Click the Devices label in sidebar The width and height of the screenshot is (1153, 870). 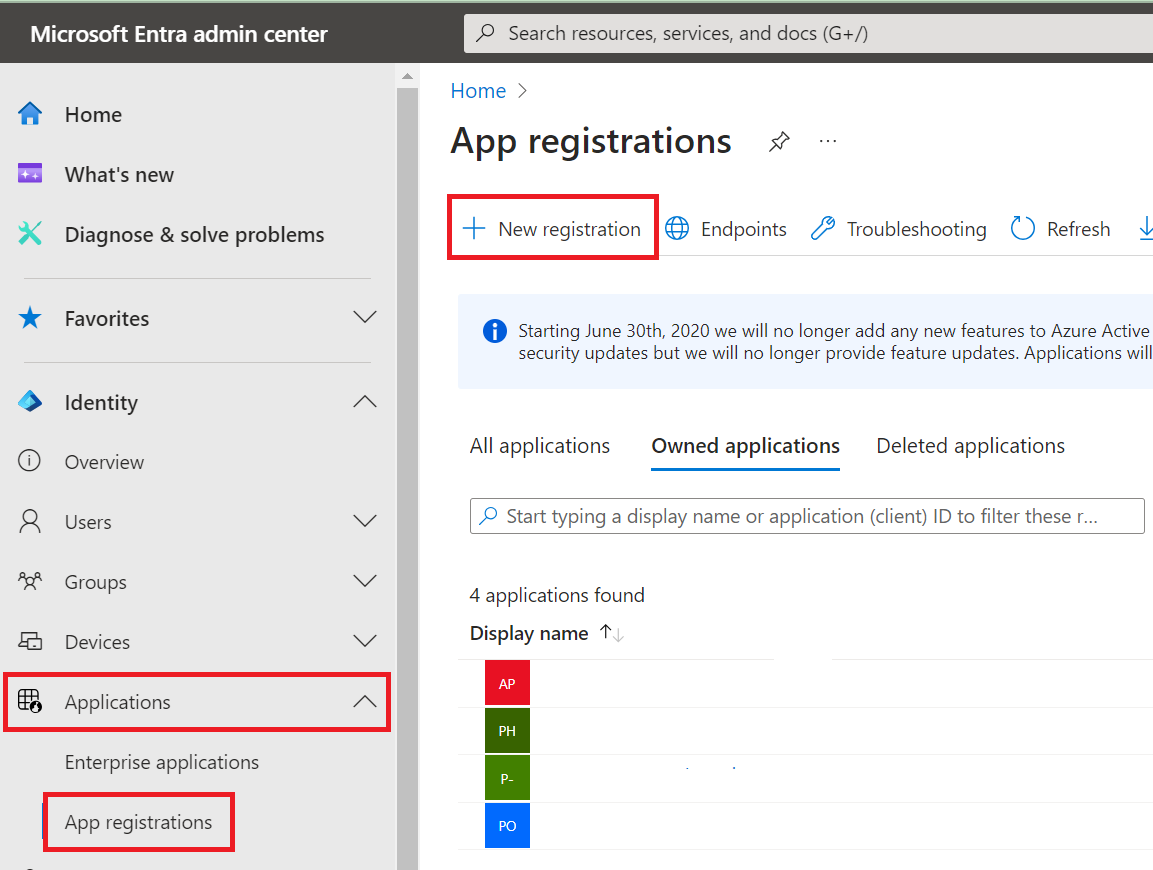coord(97,642)
